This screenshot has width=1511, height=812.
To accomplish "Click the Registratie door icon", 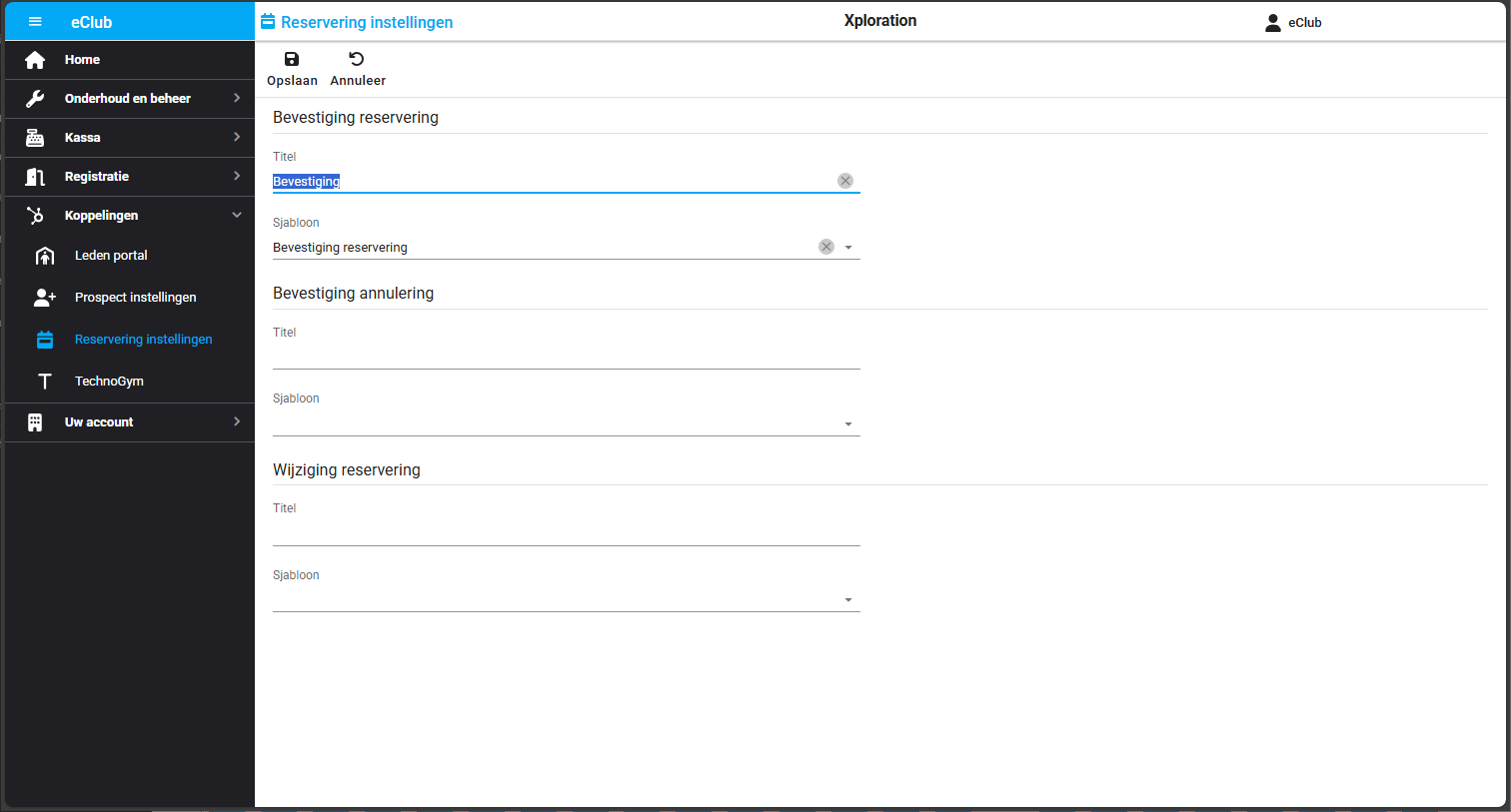I will point(35,177).
